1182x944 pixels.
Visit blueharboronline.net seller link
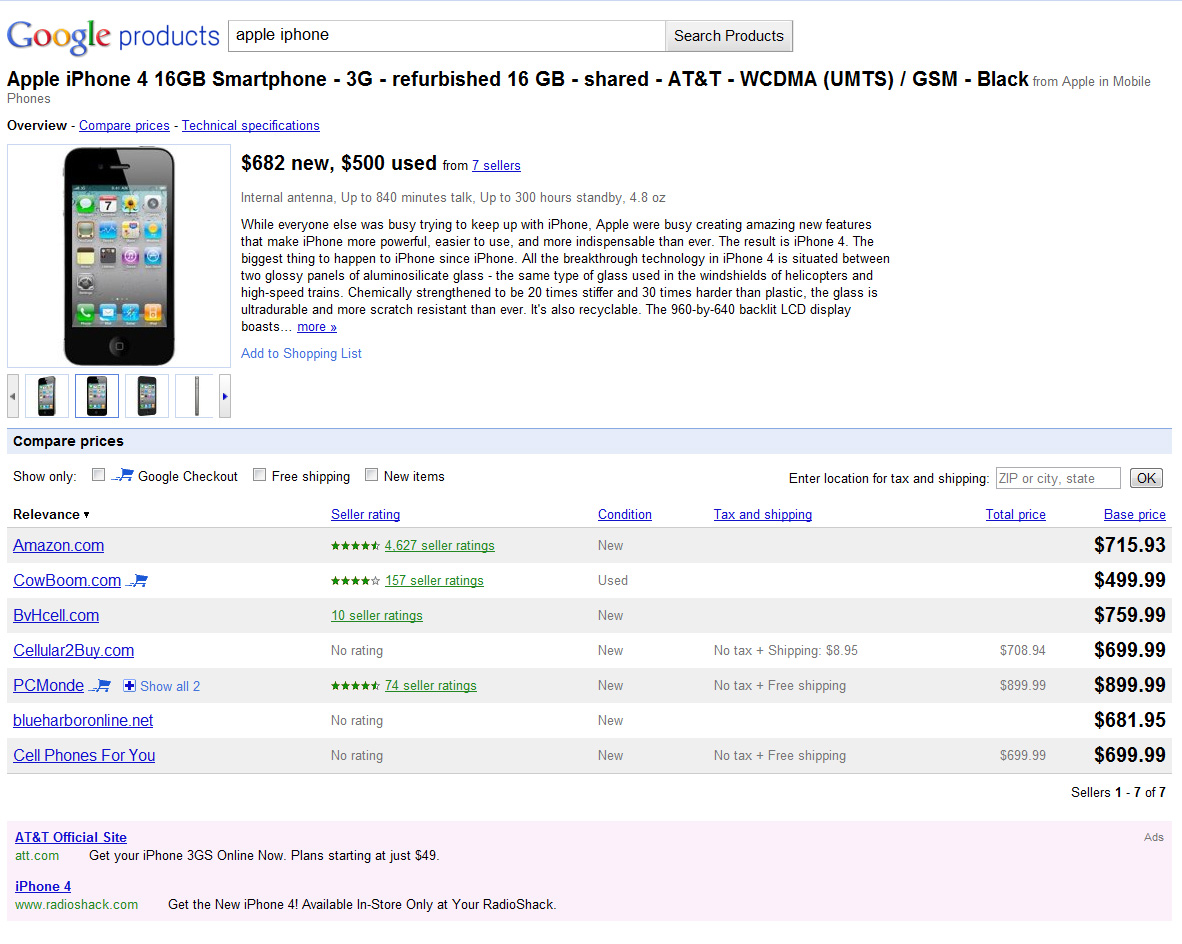[83, 721]
